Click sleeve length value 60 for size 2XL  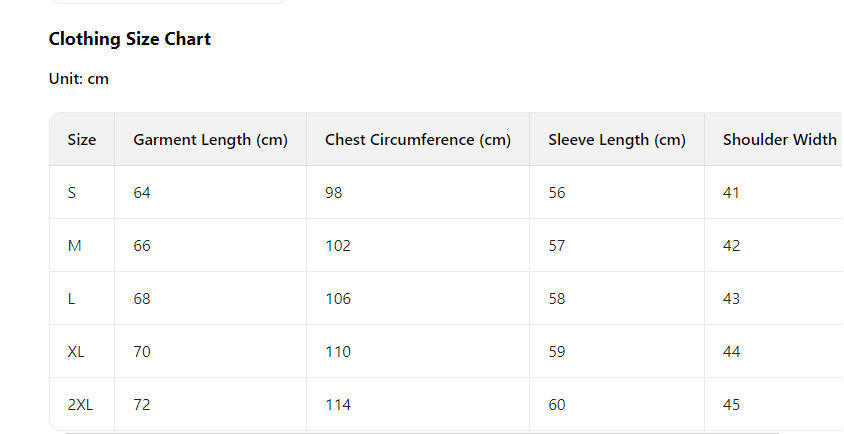(557, 405)
